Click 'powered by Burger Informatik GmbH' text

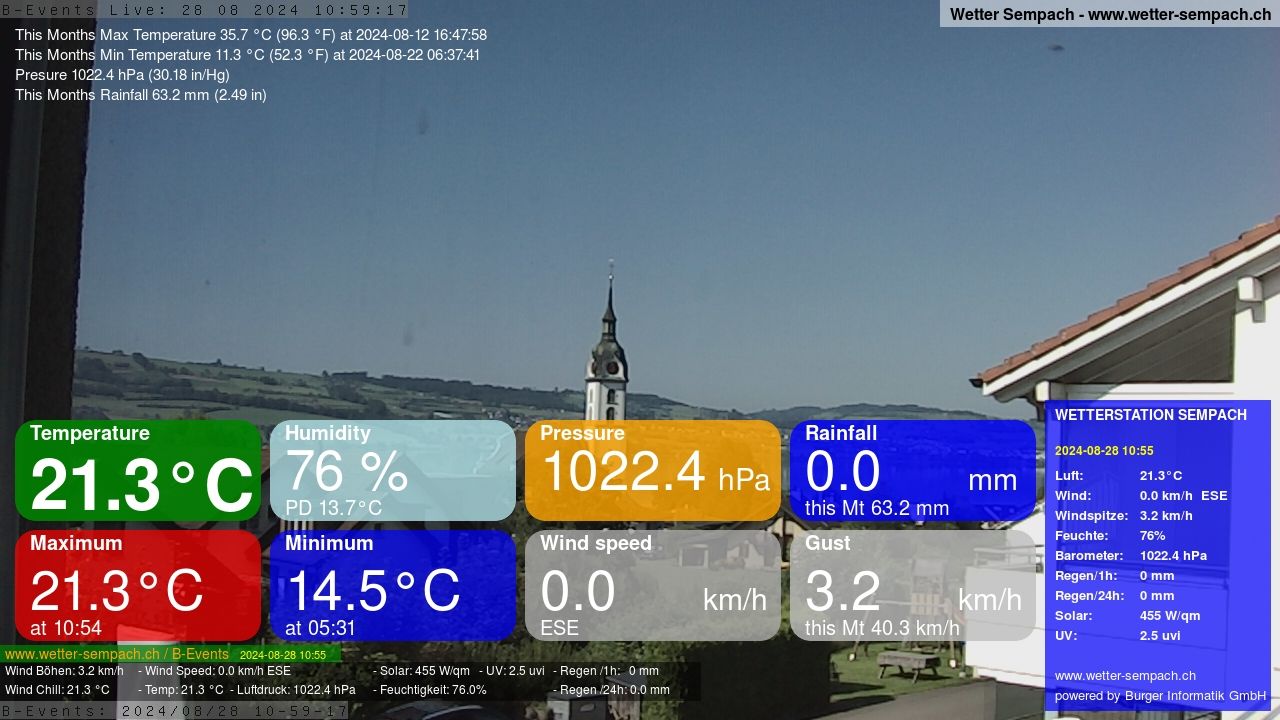click(1160, 696)
